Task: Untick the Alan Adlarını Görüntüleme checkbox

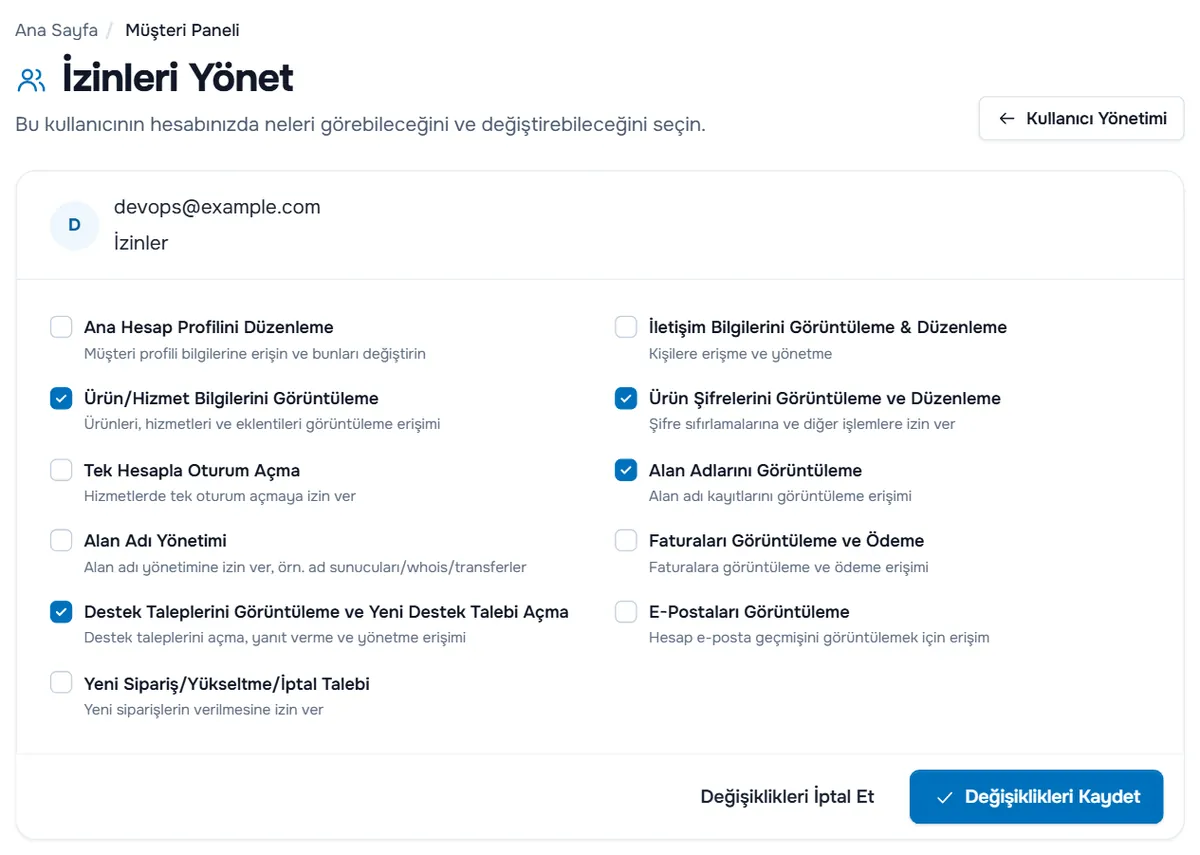Action: coord(626,470)
